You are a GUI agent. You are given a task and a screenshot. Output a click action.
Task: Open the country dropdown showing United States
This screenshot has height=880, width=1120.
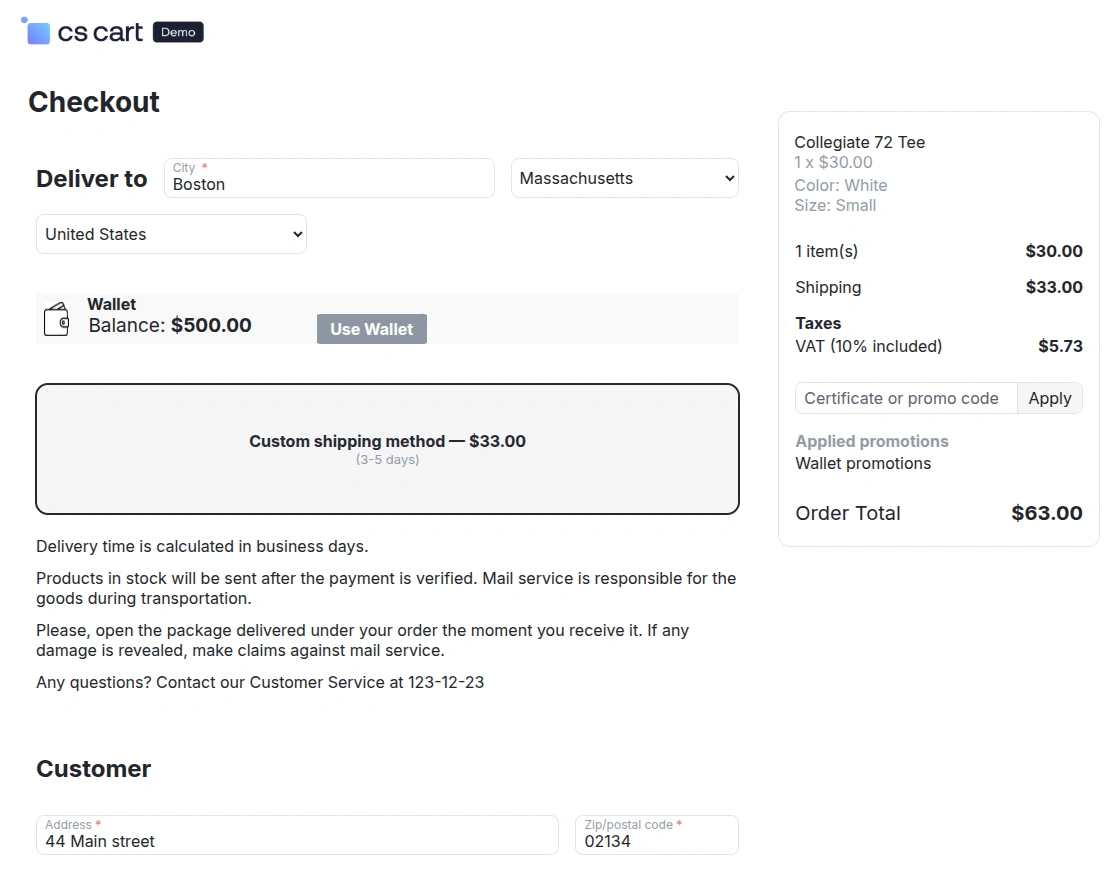point(170,234)
